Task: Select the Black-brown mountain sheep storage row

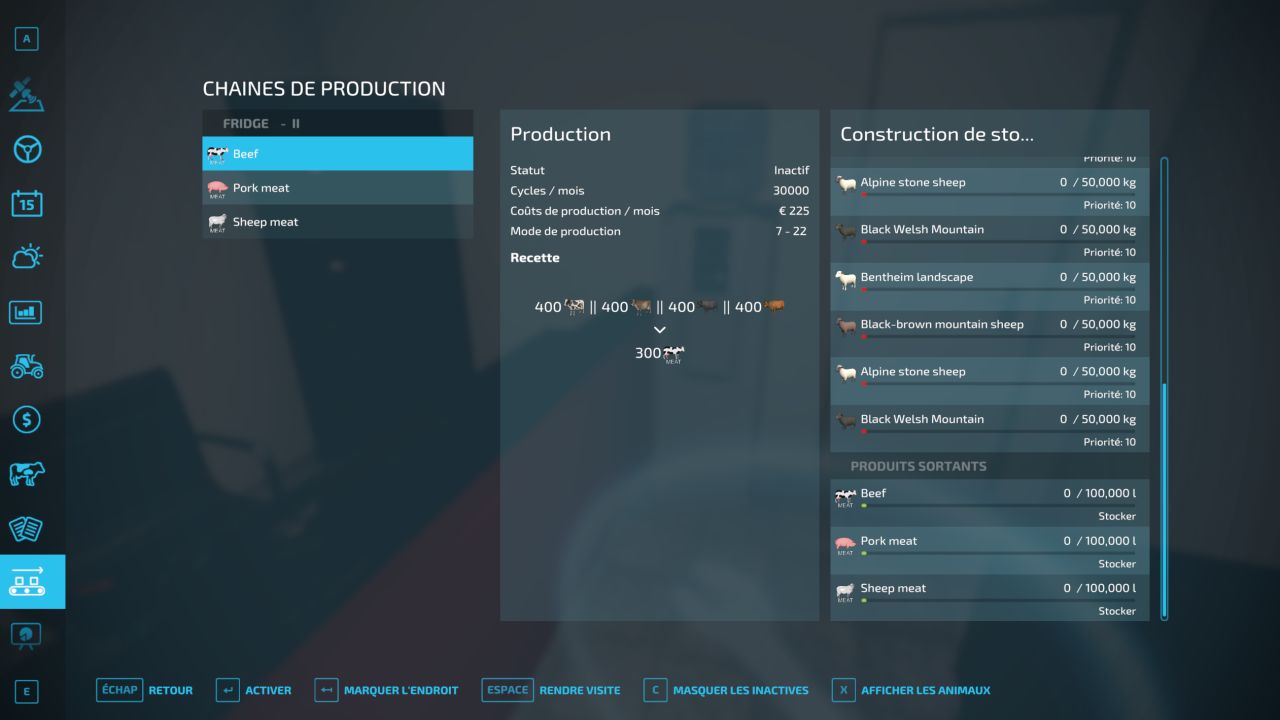Action: coord(989,333)
